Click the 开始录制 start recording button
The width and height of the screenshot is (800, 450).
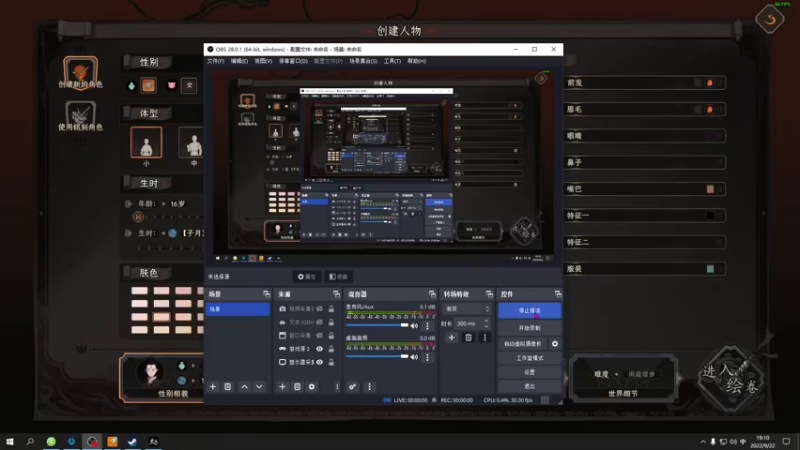tap(529, 328)
